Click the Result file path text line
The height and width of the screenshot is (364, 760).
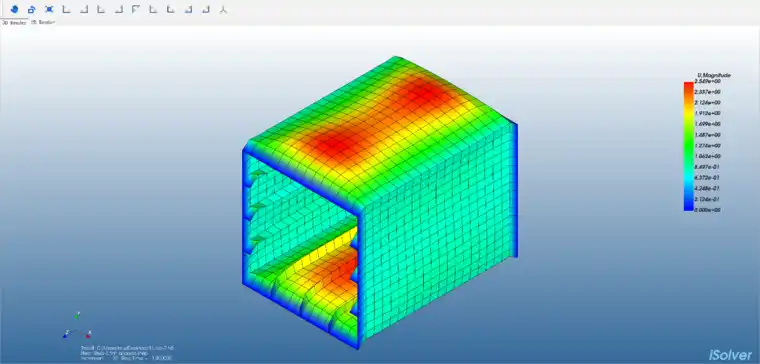[127, 348]
